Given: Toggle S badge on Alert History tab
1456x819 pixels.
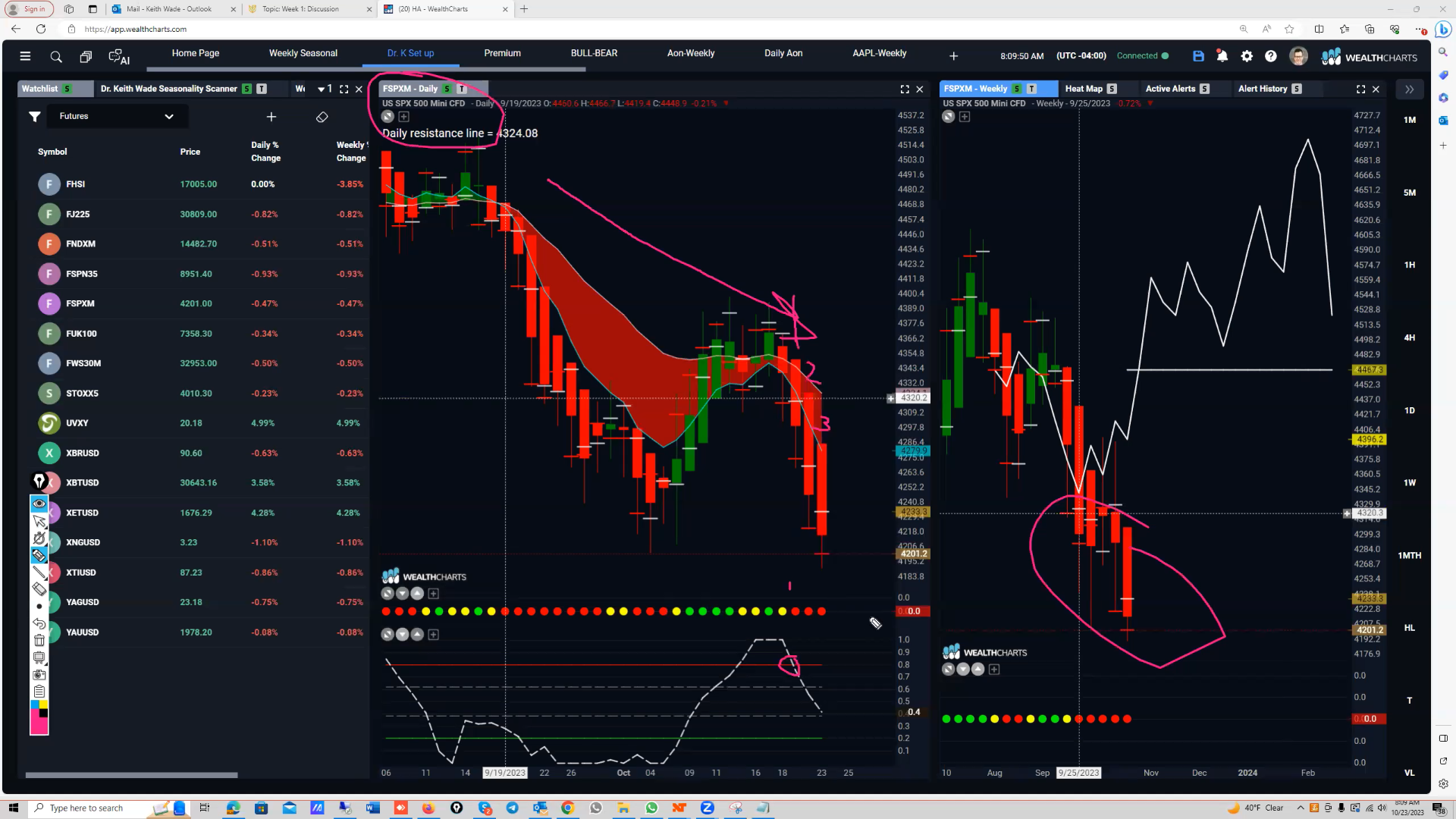Looking at the screenshot, I should 1297,89.
